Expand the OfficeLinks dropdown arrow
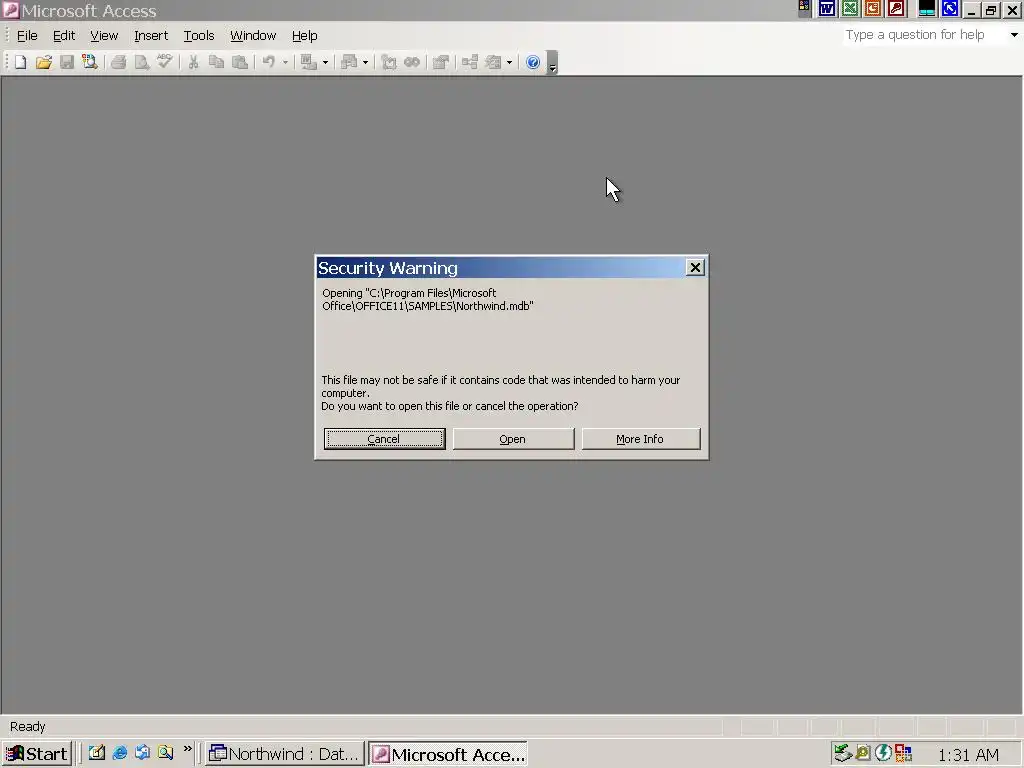1024x768 pixels. [x=325, y=63]
